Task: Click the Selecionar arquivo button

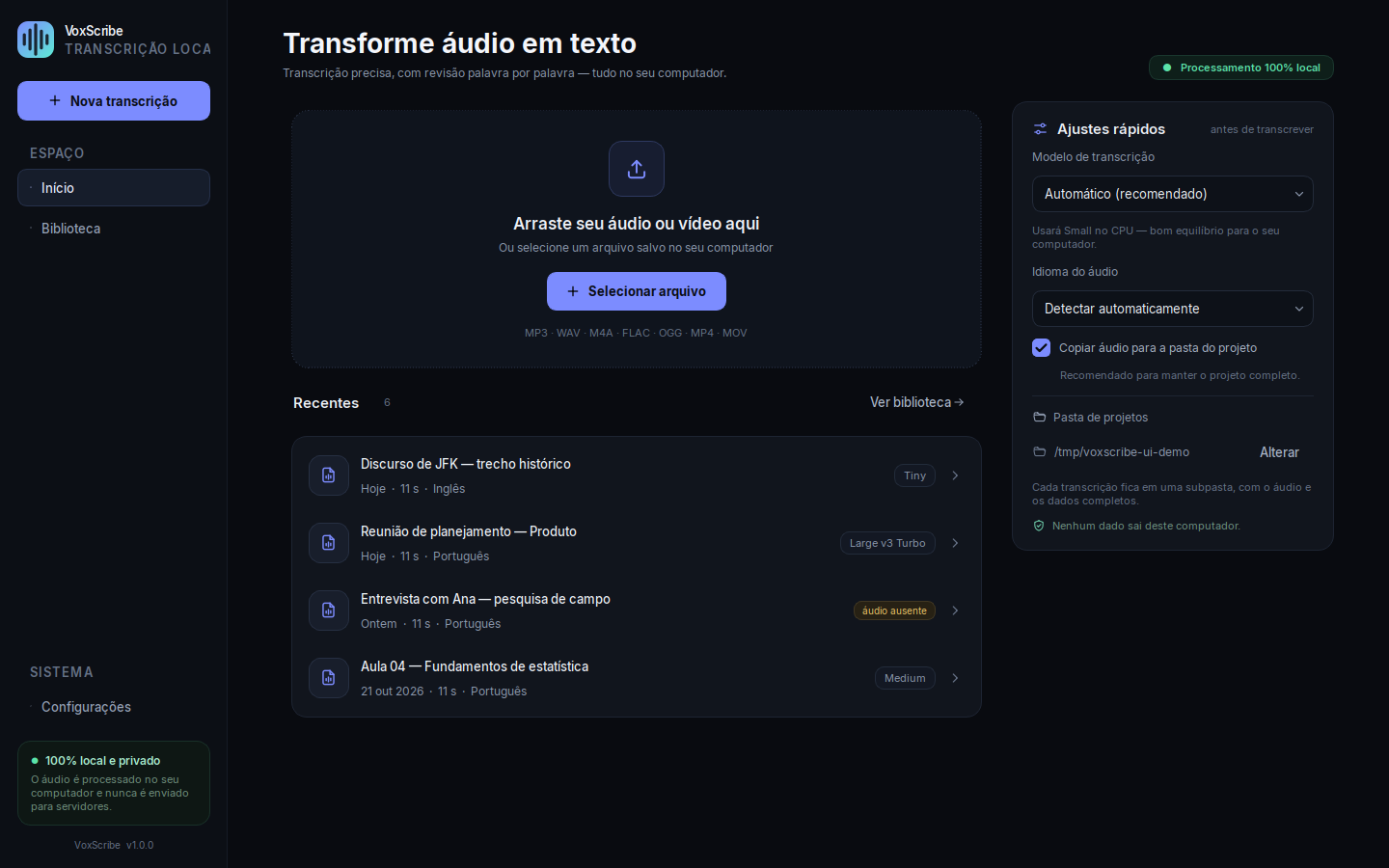Action: click(637, 291)
